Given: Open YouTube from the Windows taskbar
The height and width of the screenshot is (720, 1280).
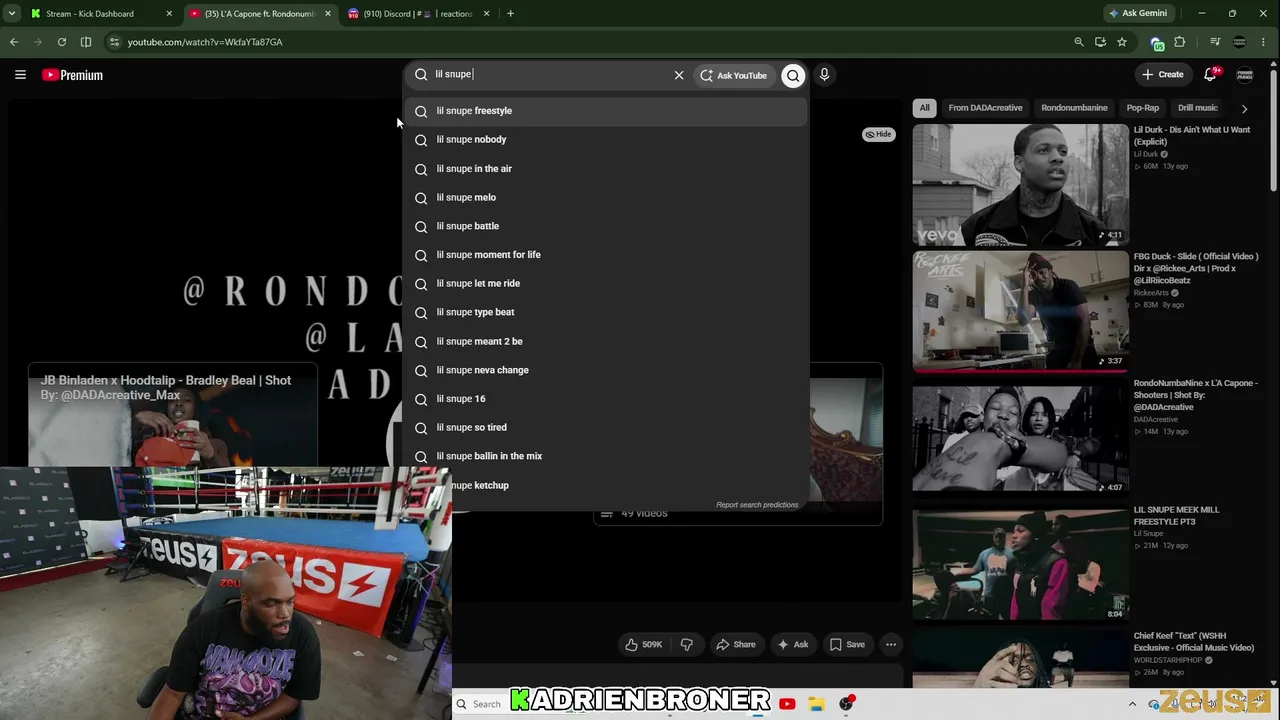Looking at the screenshot, I should click(x=787, y=704).
